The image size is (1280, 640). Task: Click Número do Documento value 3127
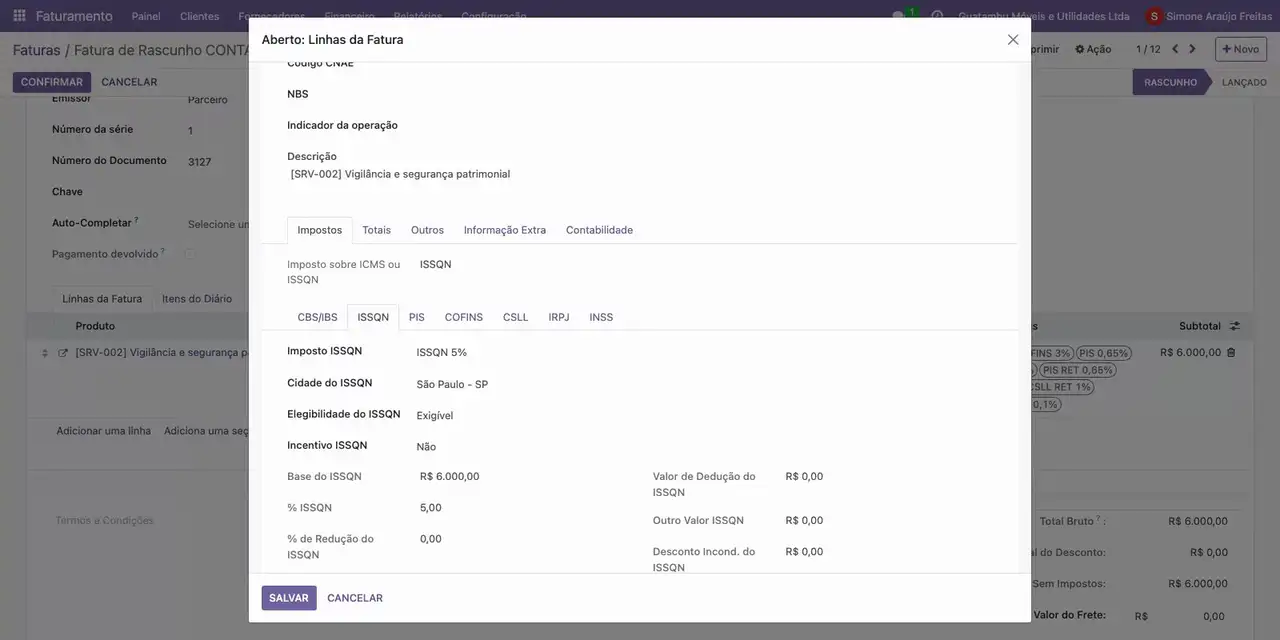[x=199, y=162]
